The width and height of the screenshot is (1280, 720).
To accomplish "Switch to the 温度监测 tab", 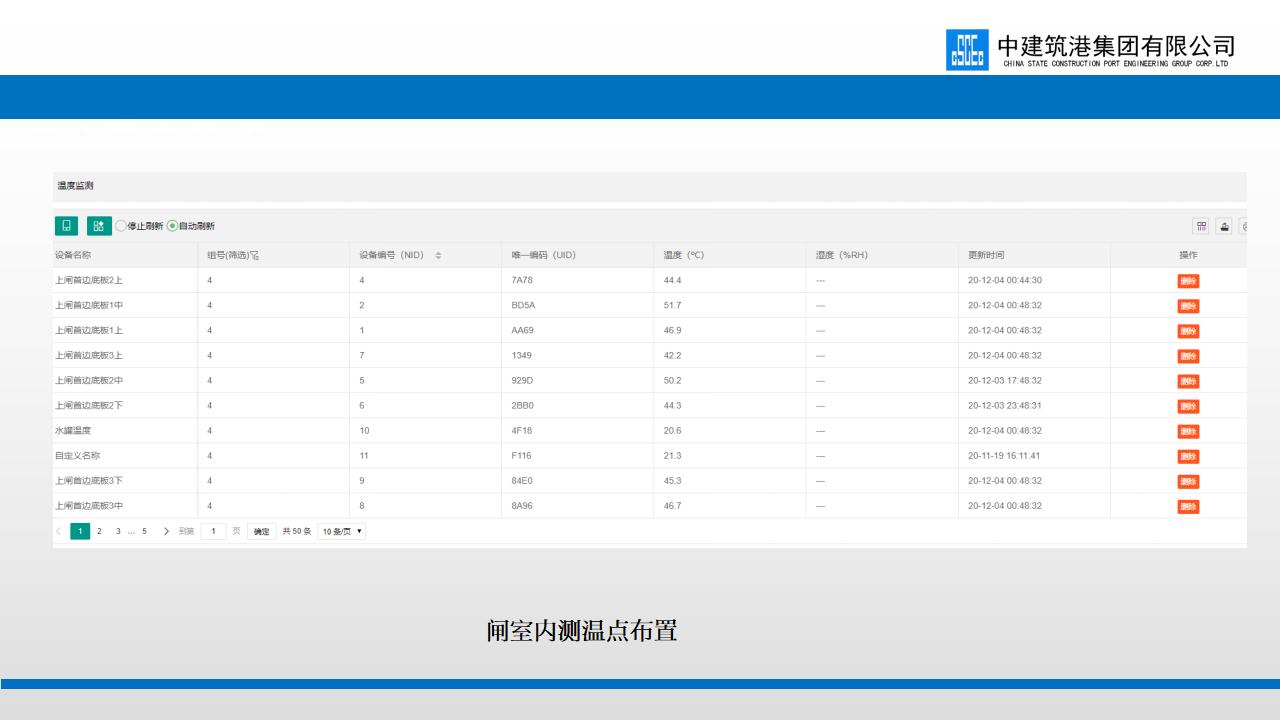I will [x=75, y=186].
